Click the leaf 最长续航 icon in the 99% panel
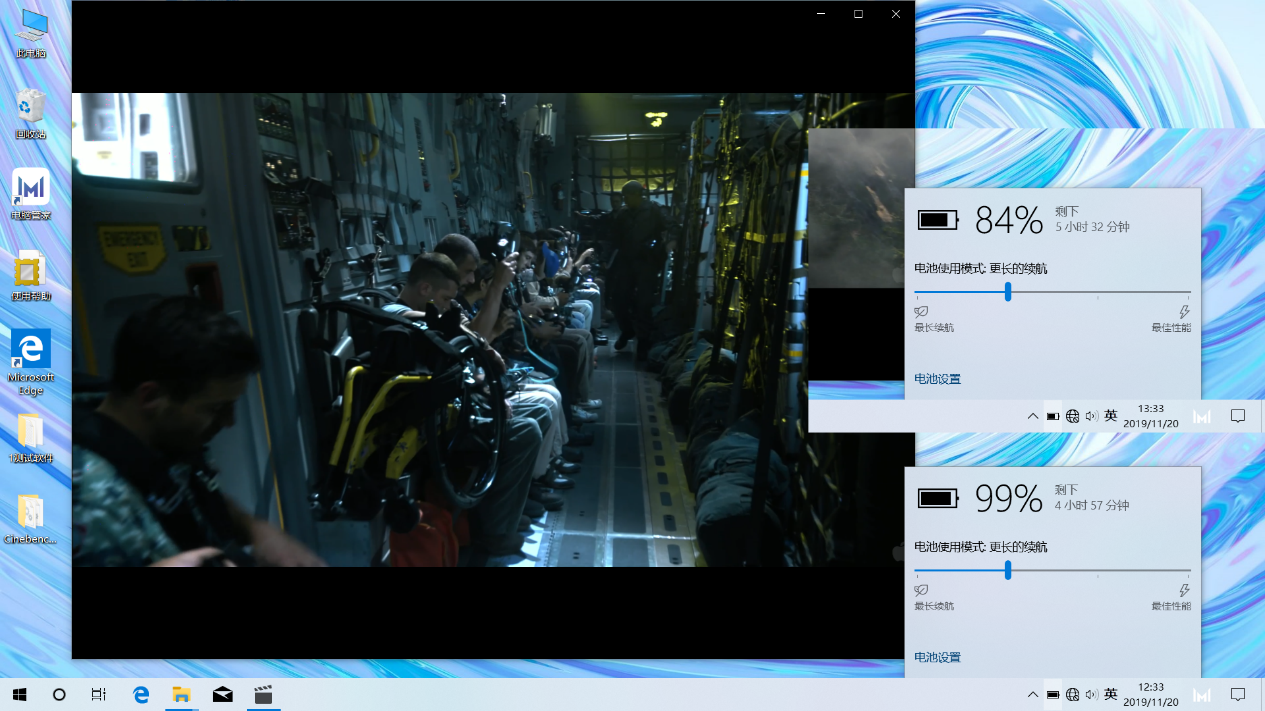Screen dimensions: 1265x711 tap(921, 591)
